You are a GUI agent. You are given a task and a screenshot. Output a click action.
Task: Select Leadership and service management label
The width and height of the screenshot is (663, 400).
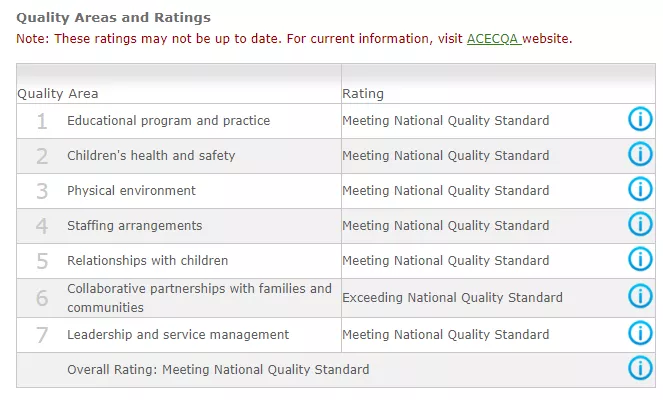(x=178, y=334)
